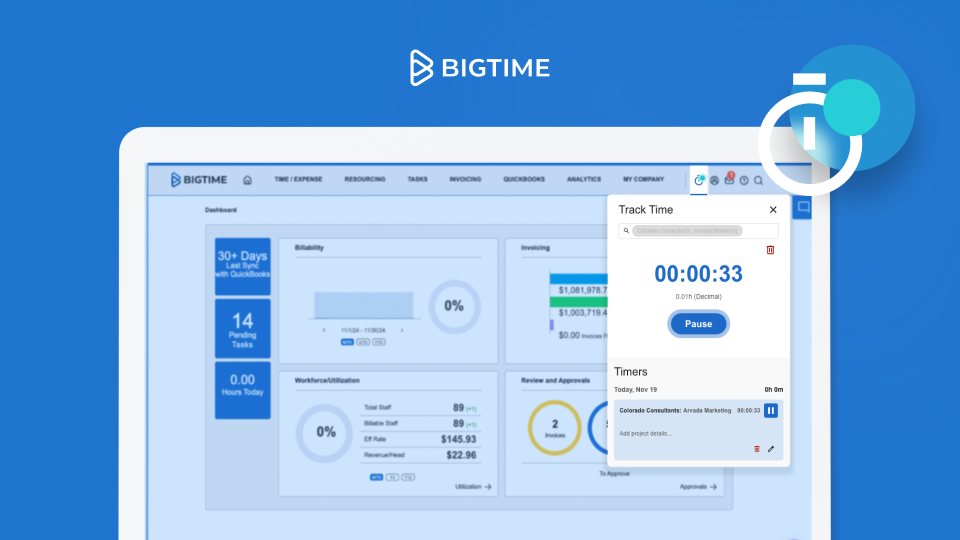Delete the Colorado Consultants timer entry

pos(757,449)
